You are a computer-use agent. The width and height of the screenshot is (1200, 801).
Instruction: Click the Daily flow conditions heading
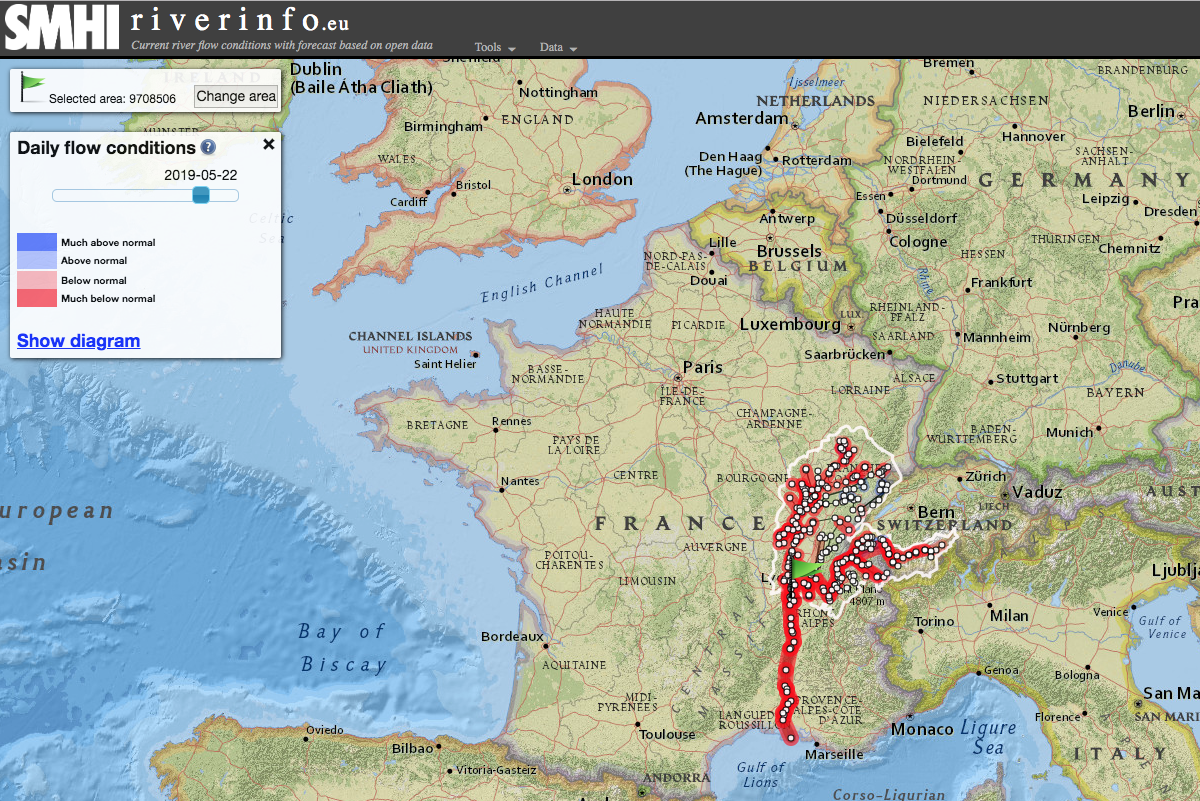(106, 147)
